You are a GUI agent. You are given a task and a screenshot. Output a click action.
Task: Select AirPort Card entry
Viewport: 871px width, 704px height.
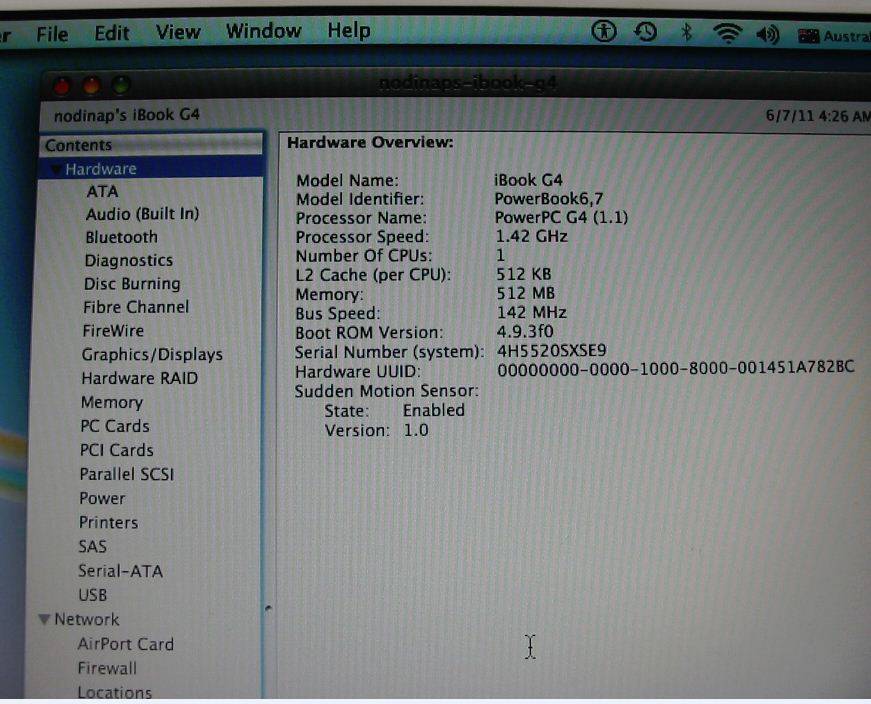(126, 644)
